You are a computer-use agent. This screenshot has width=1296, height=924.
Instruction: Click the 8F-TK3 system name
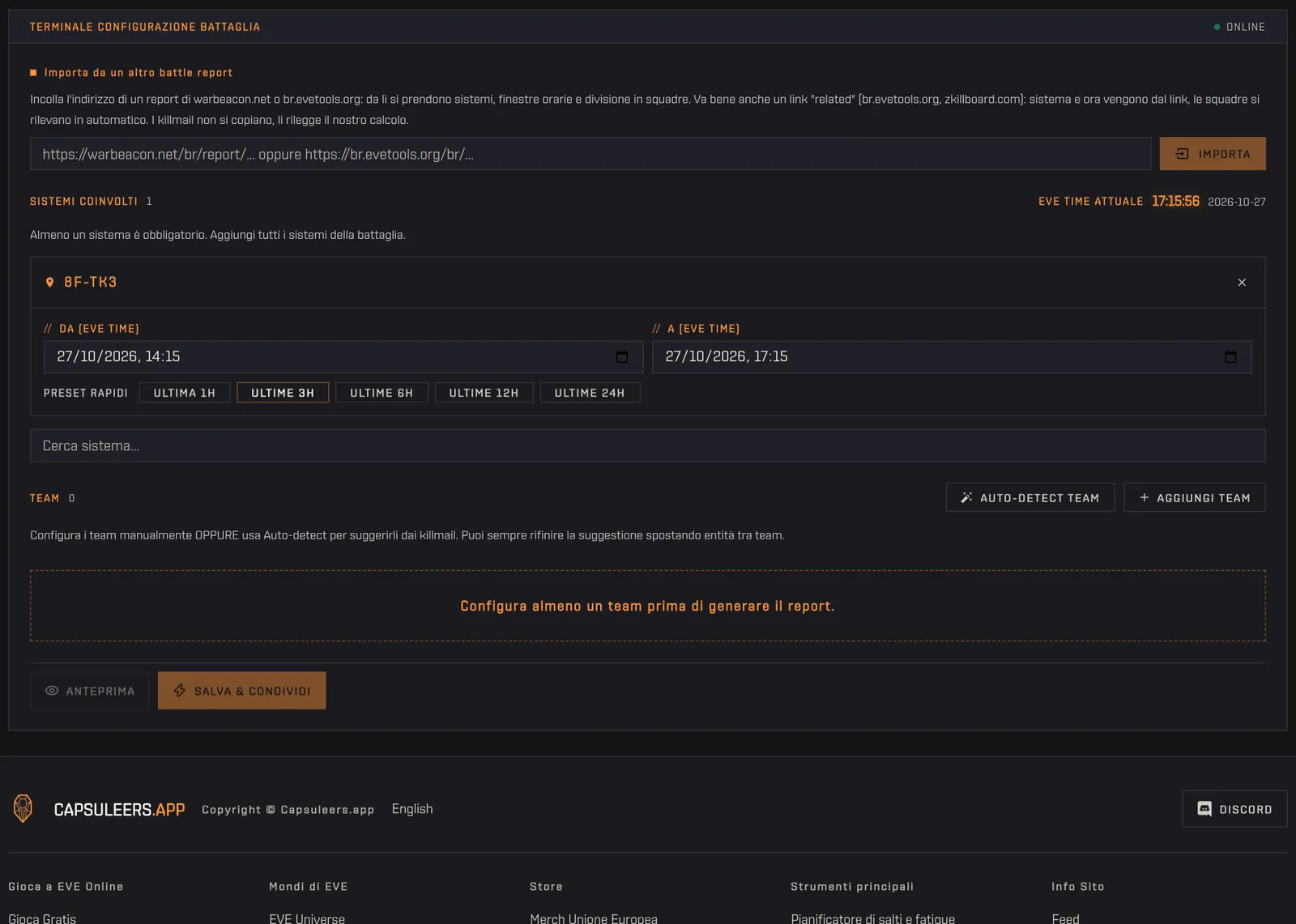pyautogui.click(x=90, y=282)
